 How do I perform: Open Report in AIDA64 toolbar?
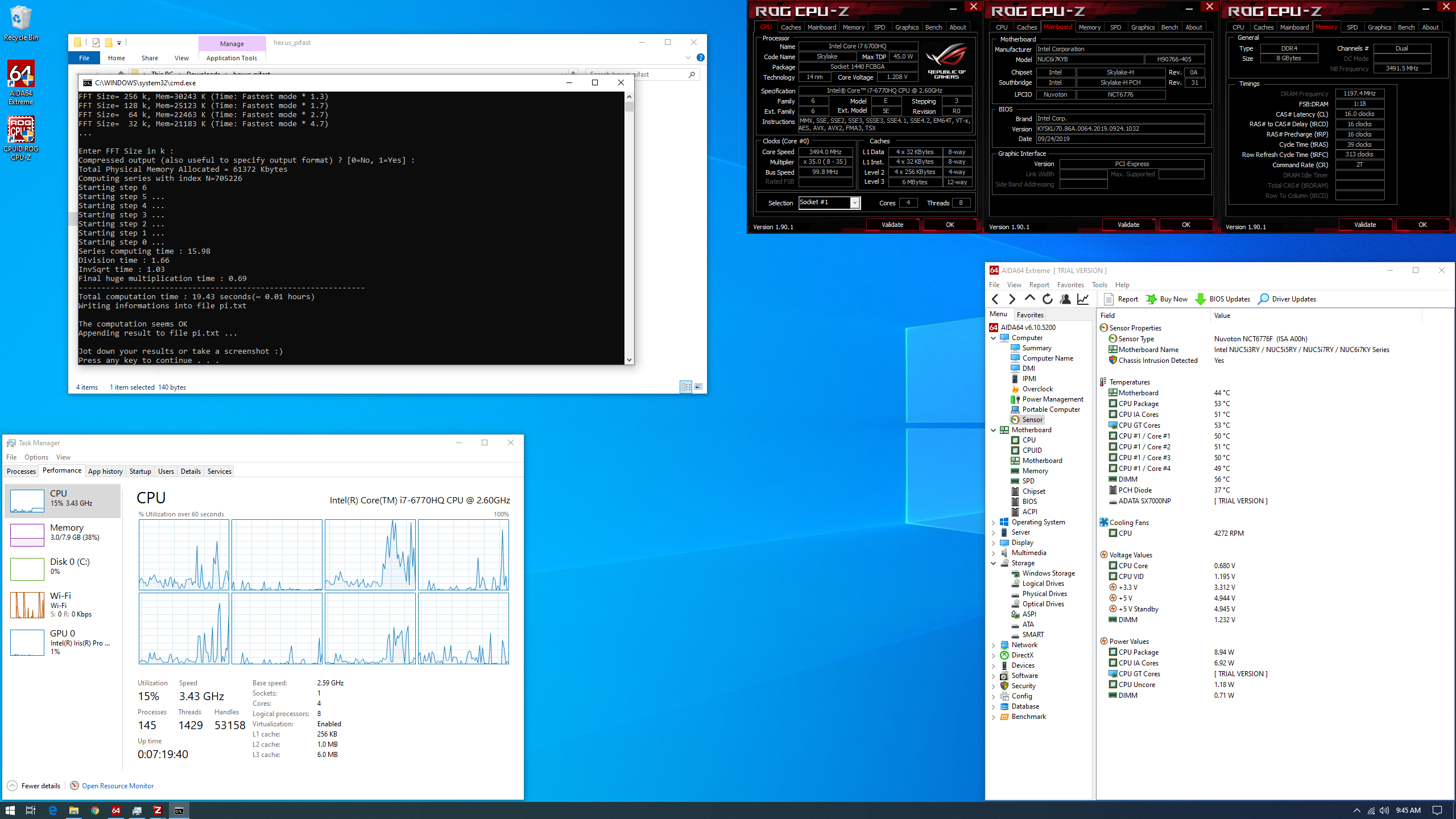(1121, 299)
